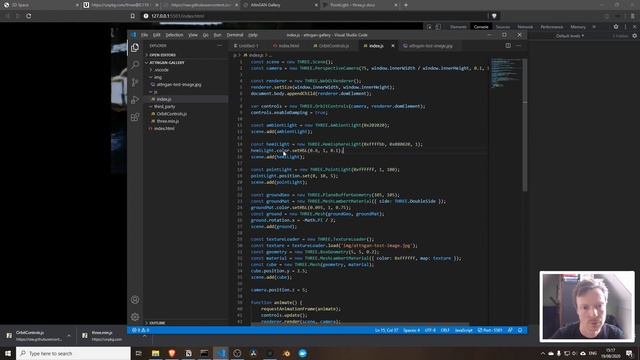Activate DevTools inspect element picker
This screenshot has height=360, width=640.
[x=429, y=27]
